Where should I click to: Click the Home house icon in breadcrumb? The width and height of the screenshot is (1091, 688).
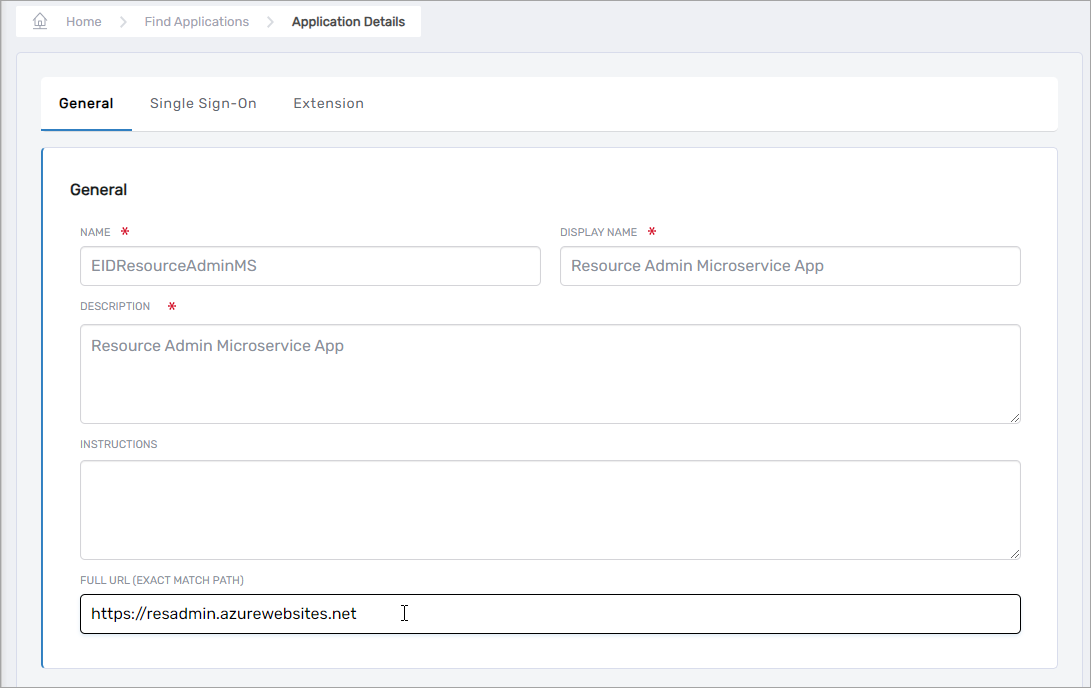click(40, 21)
